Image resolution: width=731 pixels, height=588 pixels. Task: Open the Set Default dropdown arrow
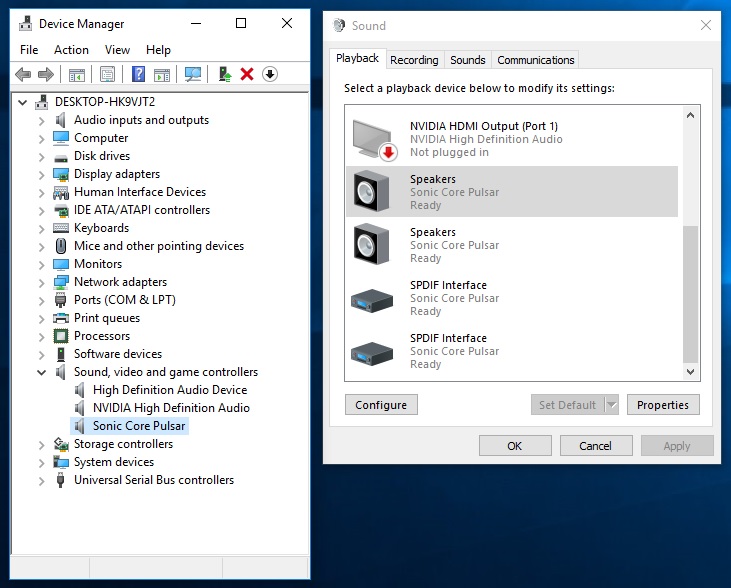point(612,405)
